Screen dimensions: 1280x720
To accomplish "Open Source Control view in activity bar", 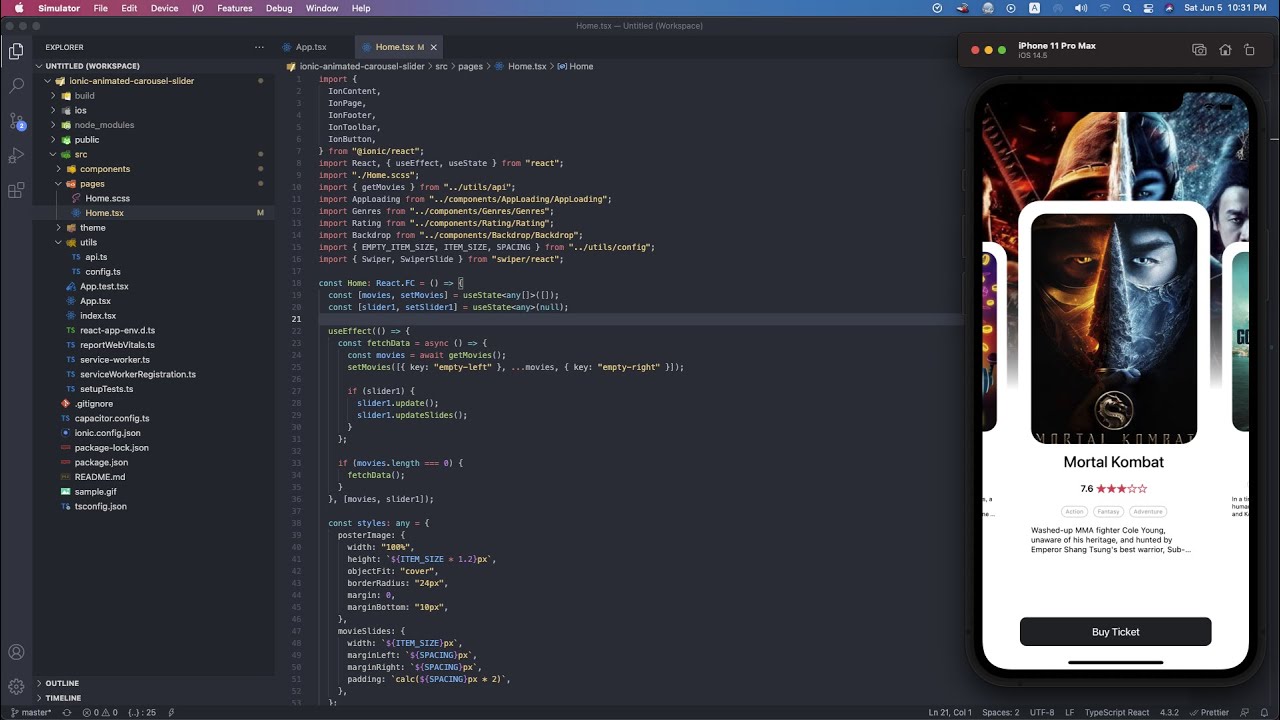I will tap(16, 121).
